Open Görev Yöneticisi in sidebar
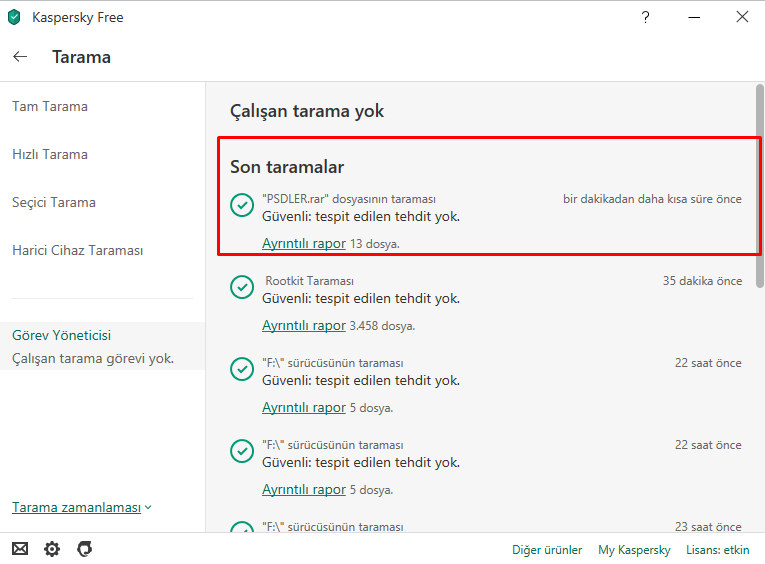The width and height of the screenshot is (765, 564). tap(61, 335)
